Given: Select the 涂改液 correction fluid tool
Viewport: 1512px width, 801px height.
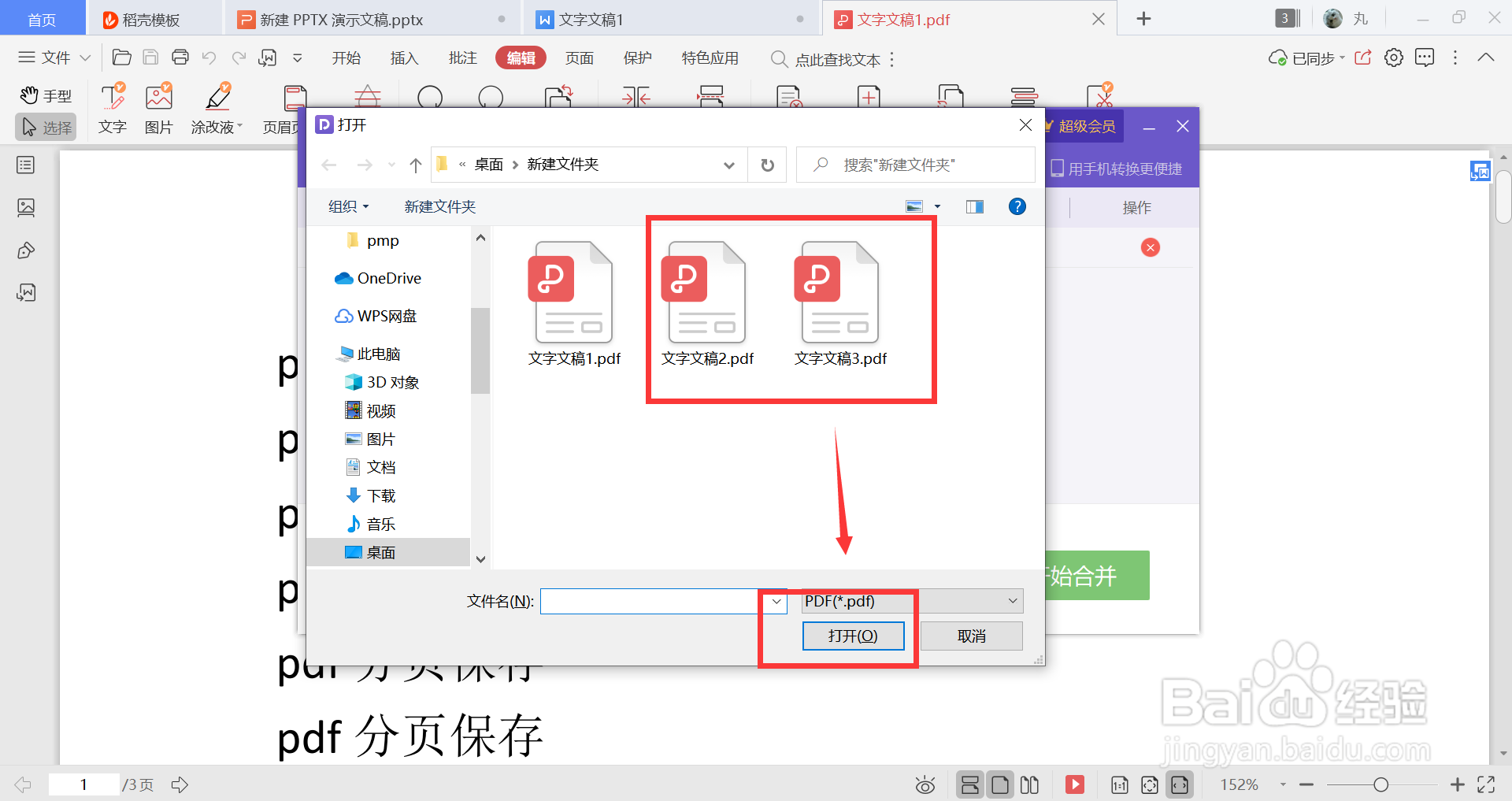Looking at the screenshot, I should point(214,109).
